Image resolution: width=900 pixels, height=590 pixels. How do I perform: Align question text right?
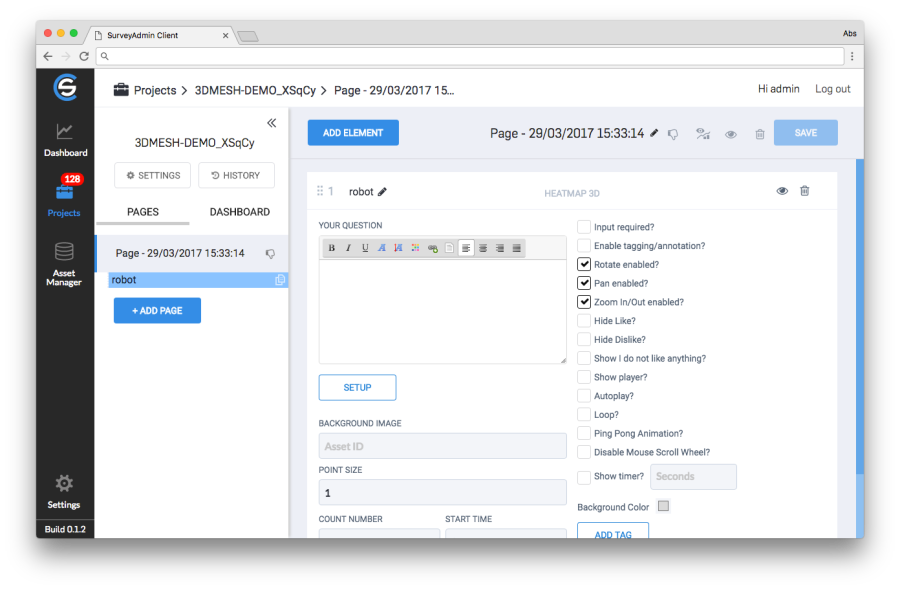(500, 248)
